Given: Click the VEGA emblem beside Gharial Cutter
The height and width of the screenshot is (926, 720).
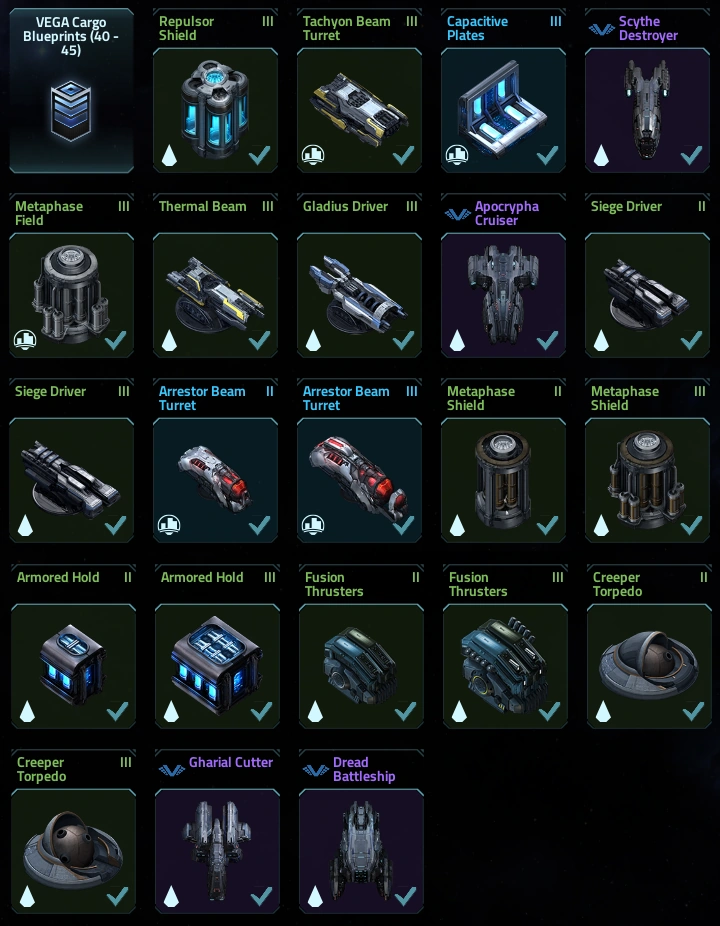Looking at the screenshot, I should [171, 770].
